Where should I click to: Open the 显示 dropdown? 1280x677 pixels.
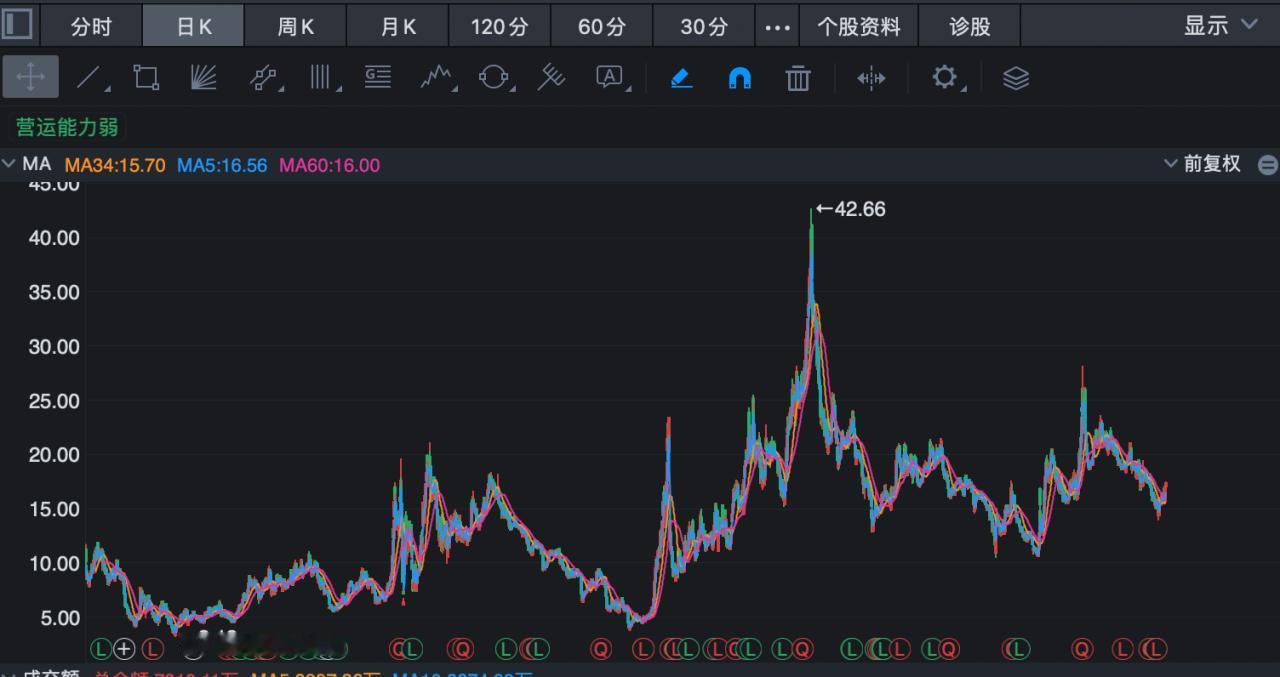pos(1220,26)
